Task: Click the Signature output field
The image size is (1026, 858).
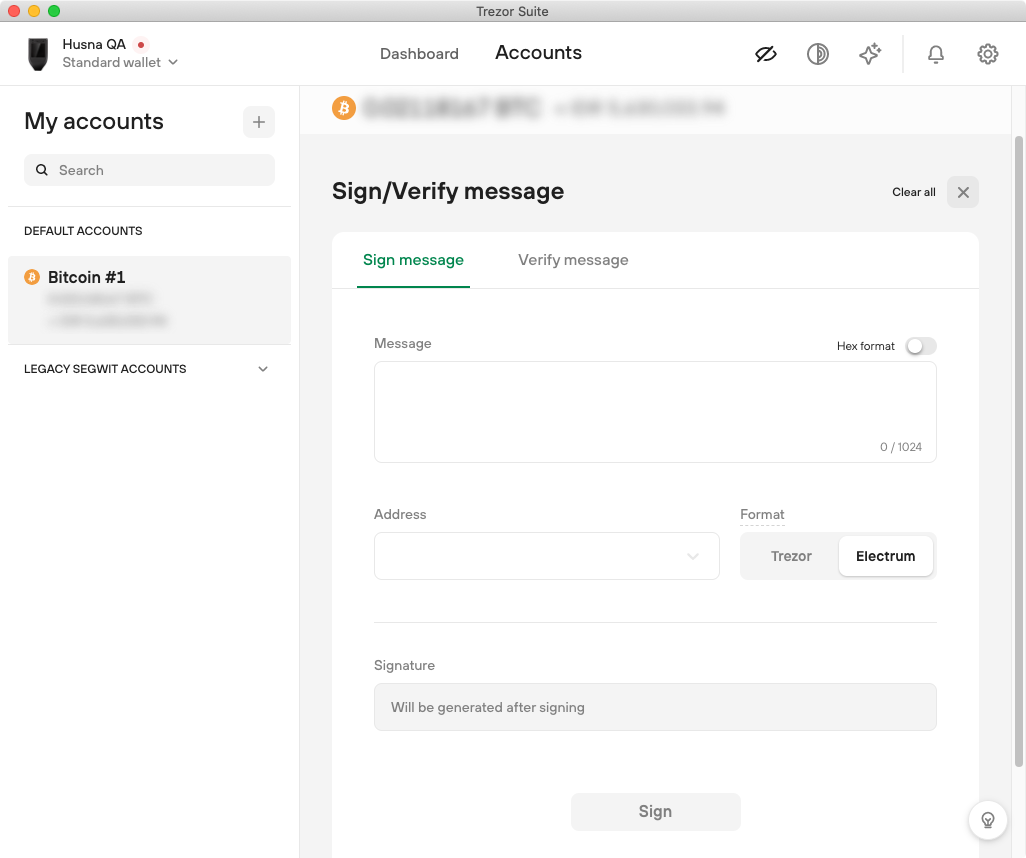Action: coord(656,707)
